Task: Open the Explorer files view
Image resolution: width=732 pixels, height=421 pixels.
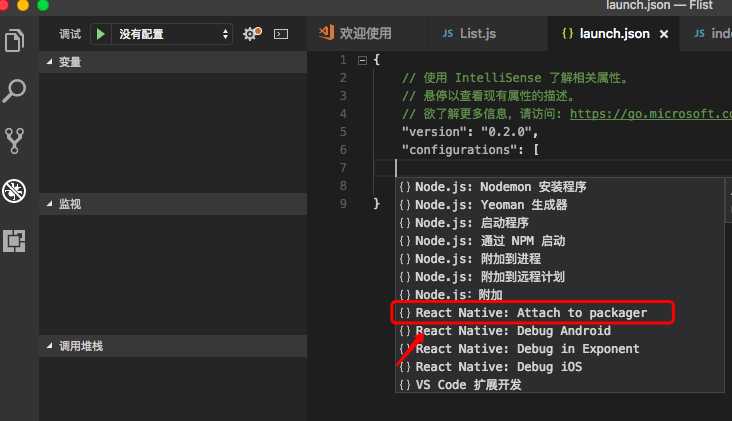Action: (14, 41)
